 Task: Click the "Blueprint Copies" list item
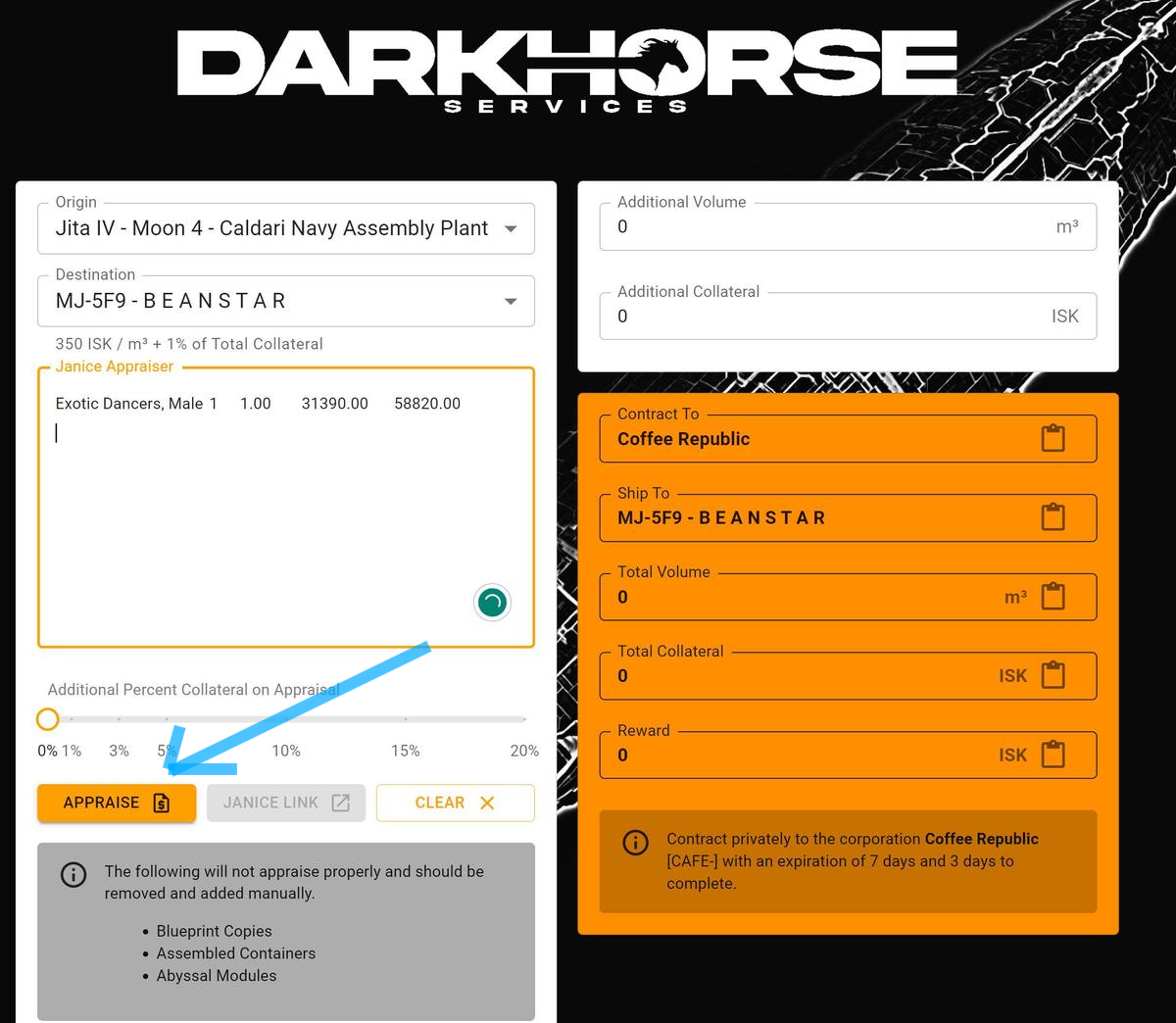(215, 931)
